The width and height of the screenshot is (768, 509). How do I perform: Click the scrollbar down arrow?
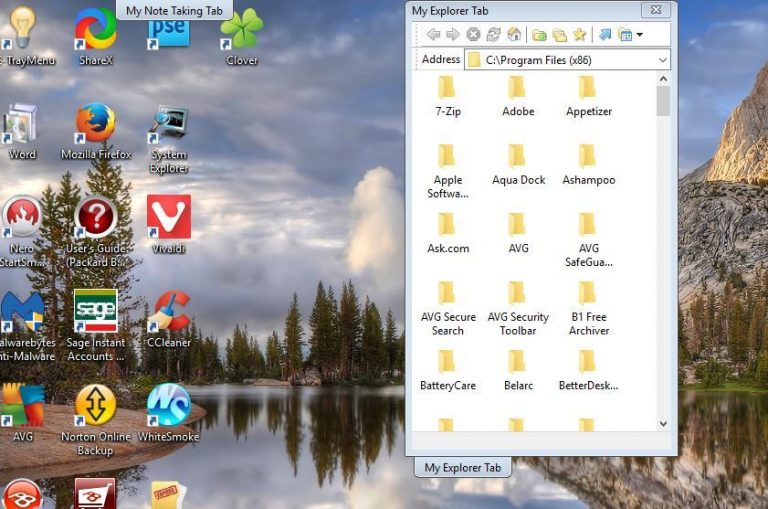coord(663,424)
